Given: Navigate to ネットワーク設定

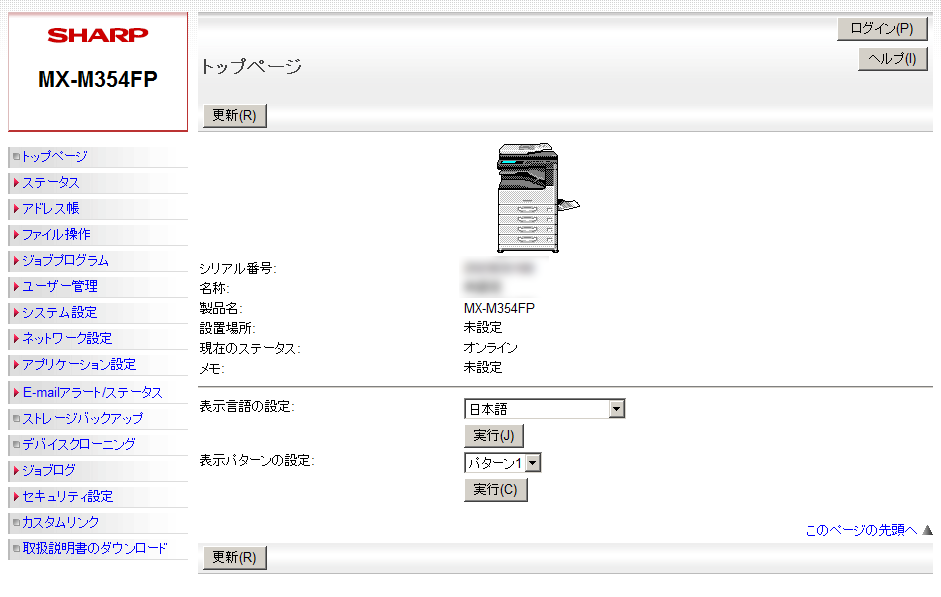Looking at the screenshot, I should (x=67, y=338).
